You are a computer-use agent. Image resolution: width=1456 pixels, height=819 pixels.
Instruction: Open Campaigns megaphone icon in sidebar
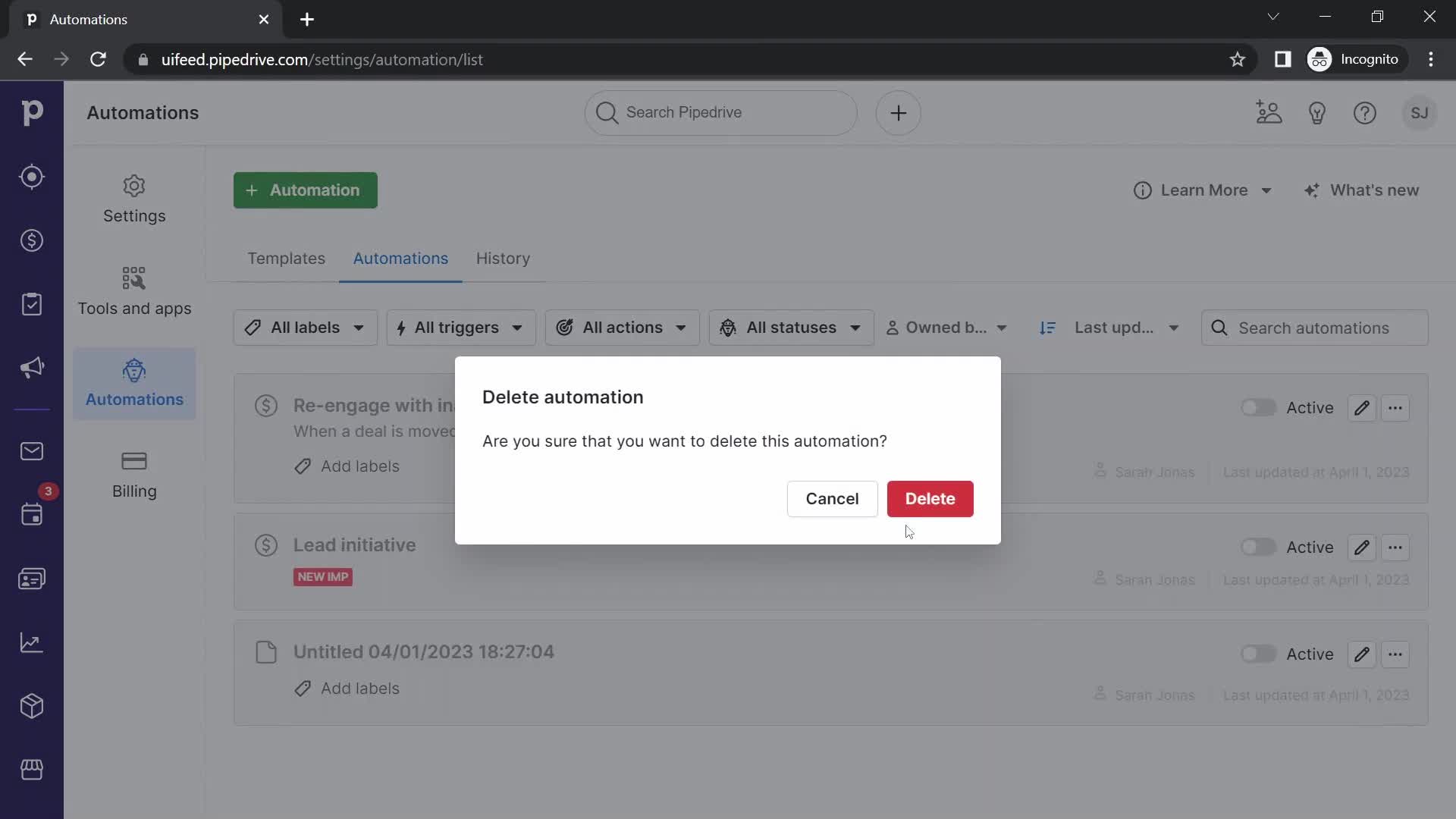32,368
